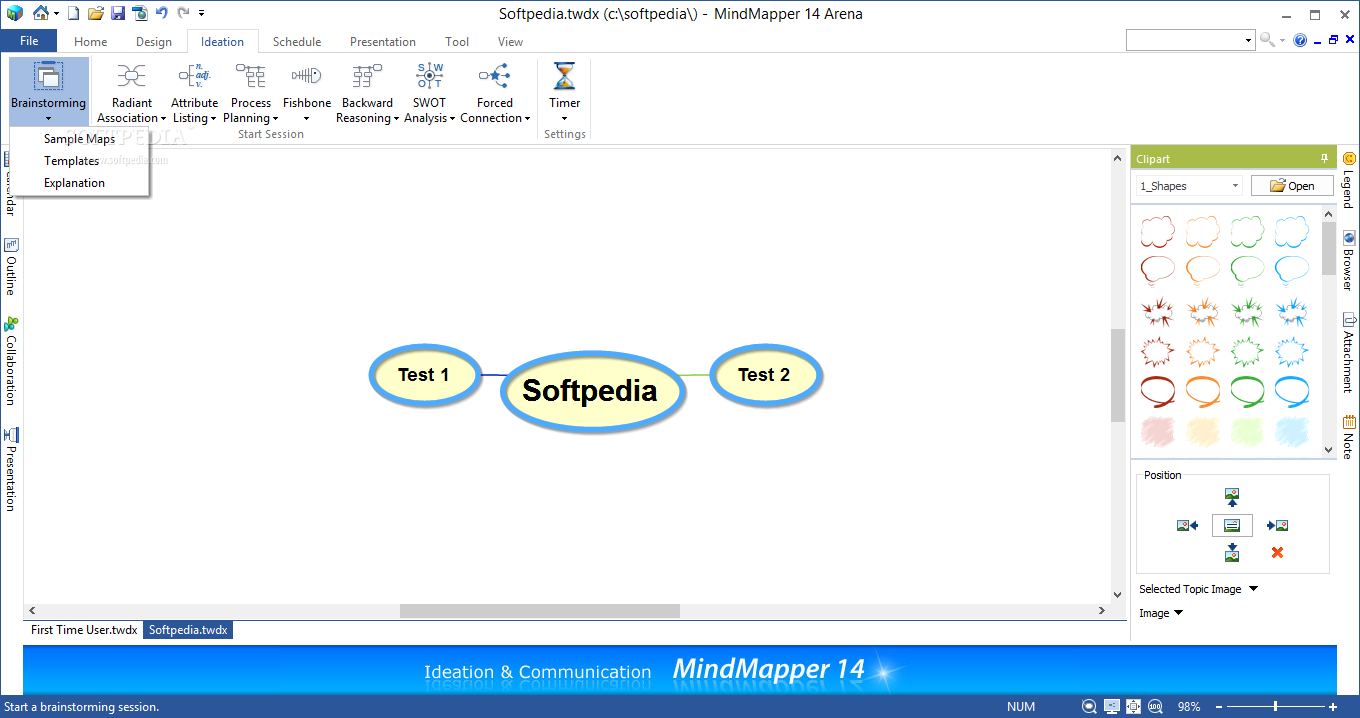Undo the last action
This screenshot has width=1360, height=718.
(x=162, y=13)
